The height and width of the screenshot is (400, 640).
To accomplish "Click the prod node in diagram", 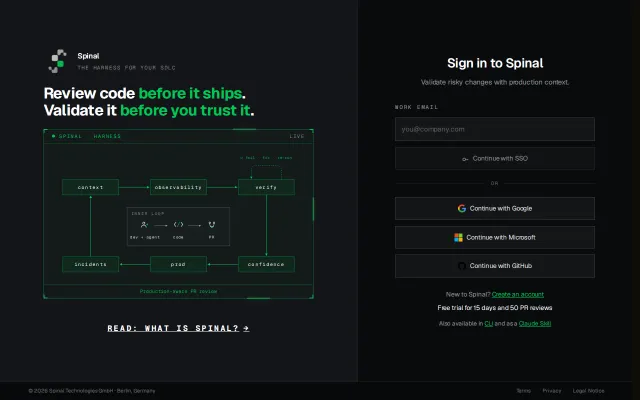I will click(178, 264).
